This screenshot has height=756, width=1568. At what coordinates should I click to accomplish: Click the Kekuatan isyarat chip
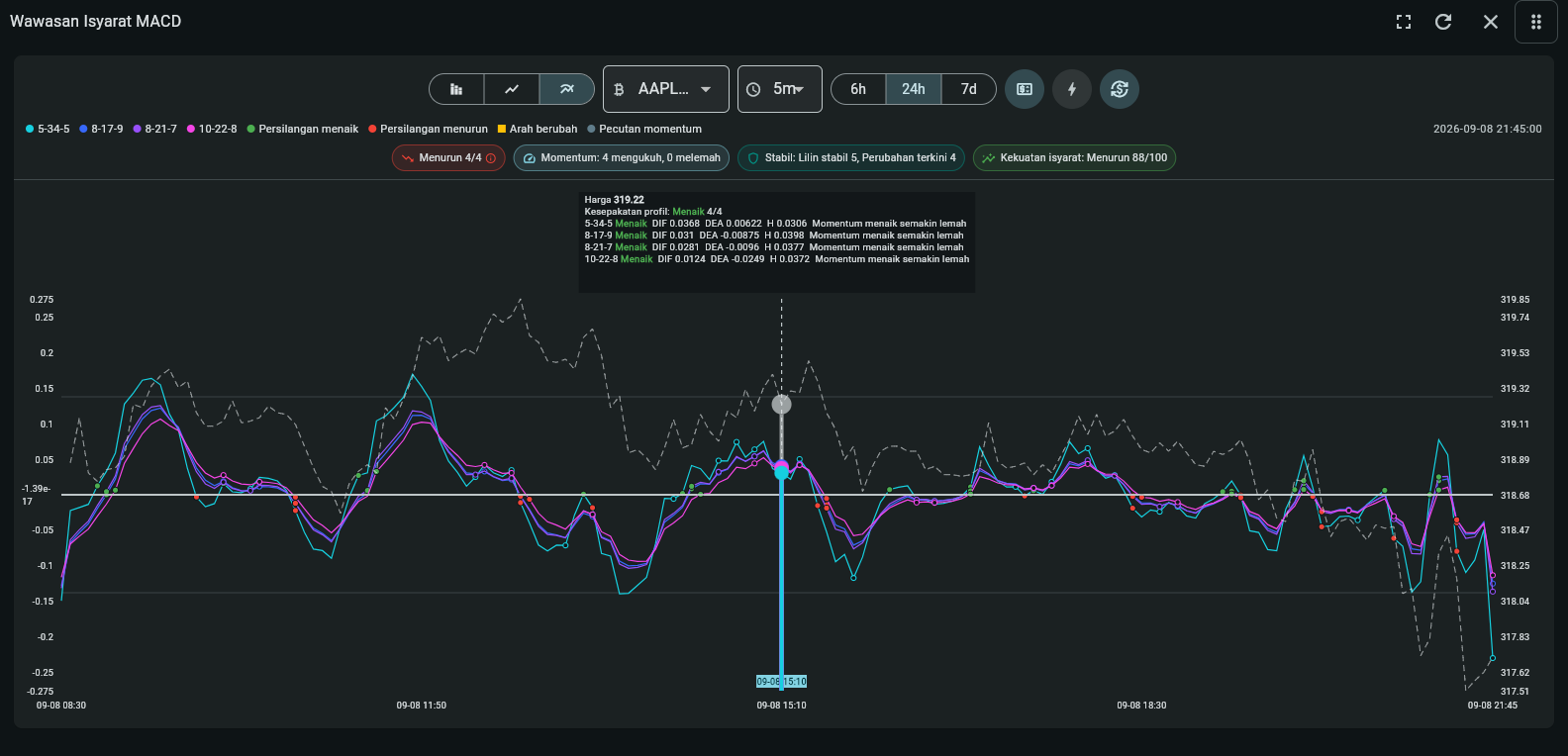point(1074,158)
